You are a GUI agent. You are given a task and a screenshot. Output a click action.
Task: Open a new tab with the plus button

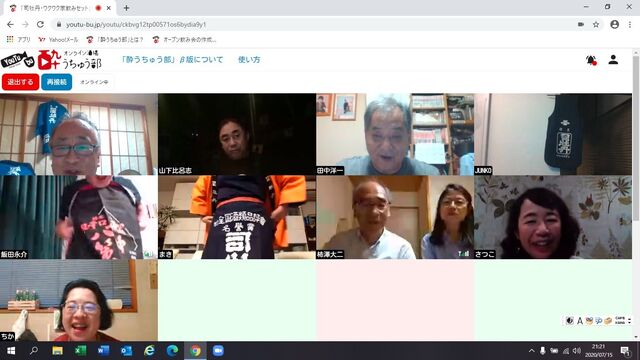[x=127, y=8]
